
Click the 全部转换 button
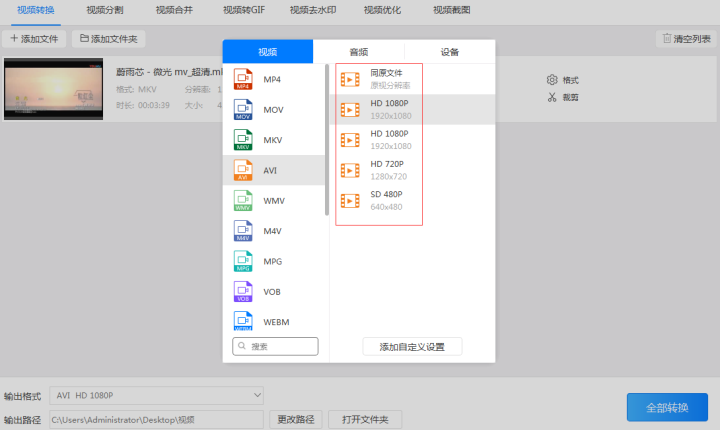coord(667,407)
